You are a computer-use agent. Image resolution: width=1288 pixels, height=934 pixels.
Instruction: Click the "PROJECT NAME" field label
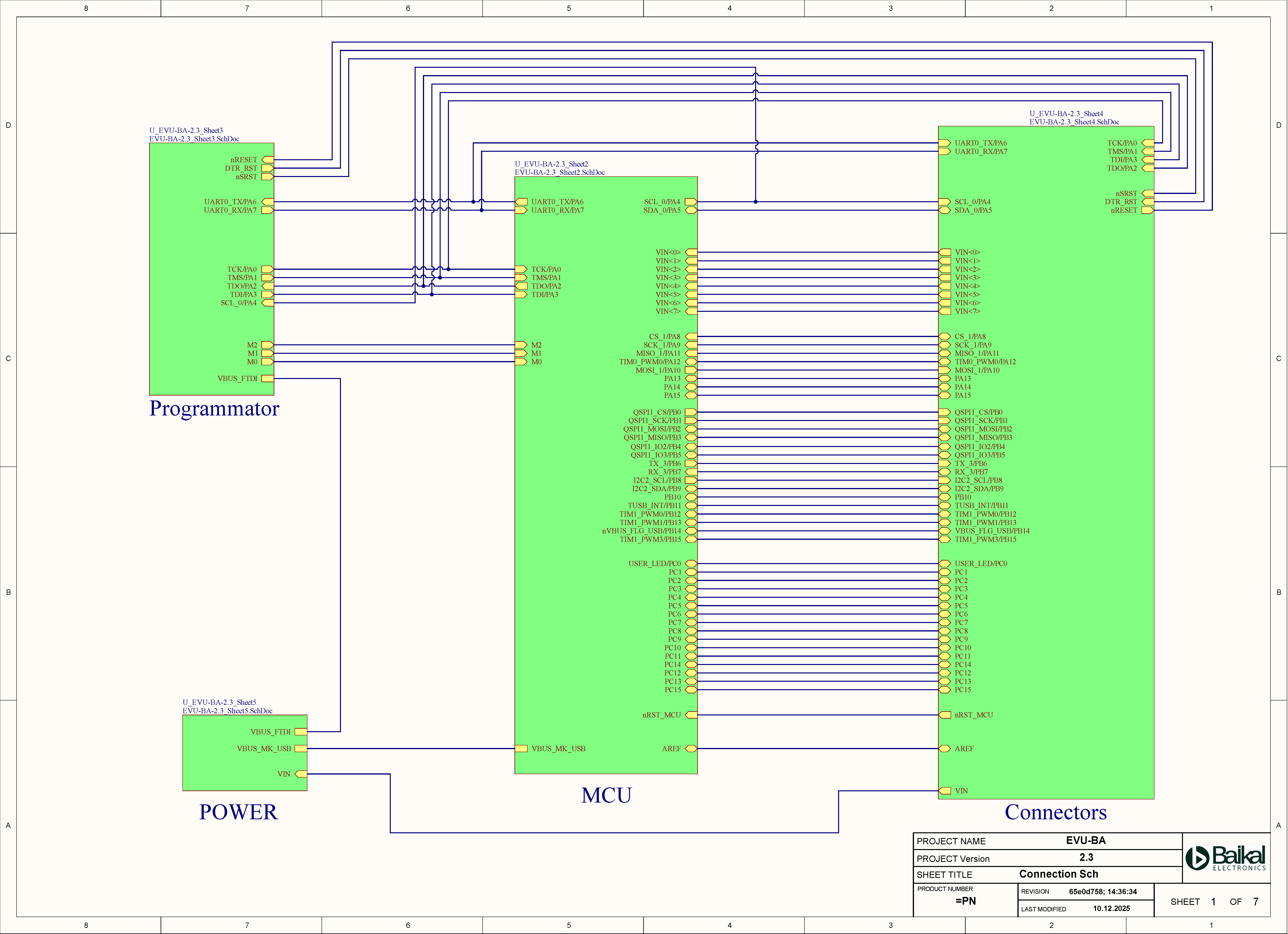951,841
